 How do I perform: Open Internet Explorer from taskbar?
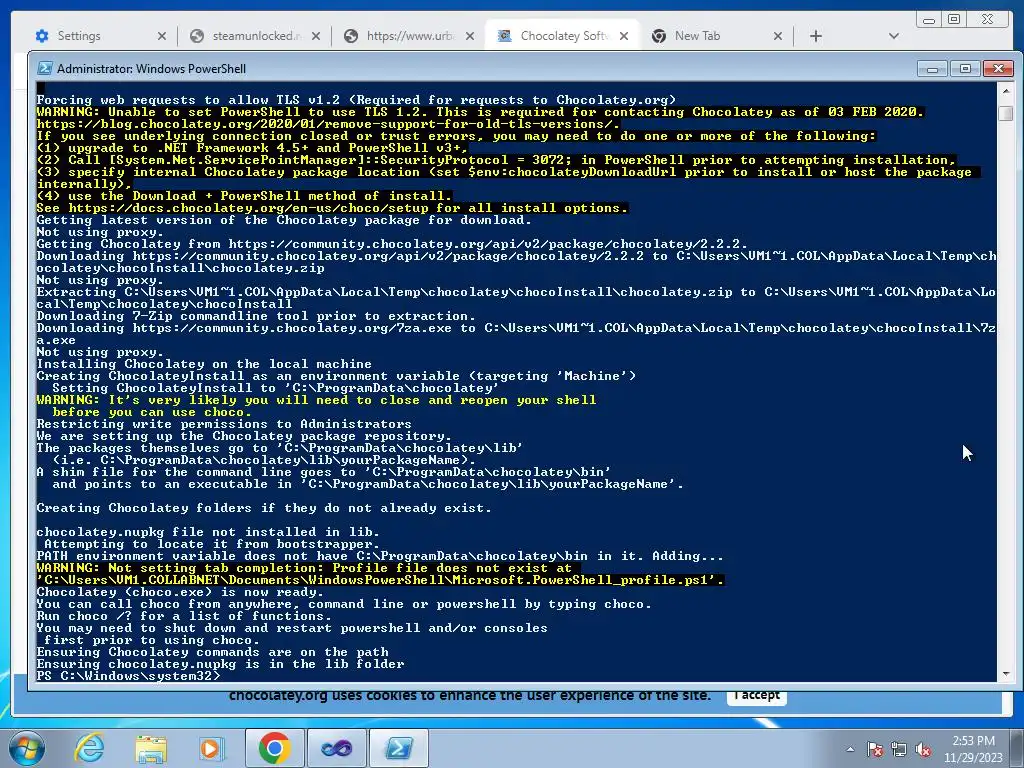(x=89, y=748)
